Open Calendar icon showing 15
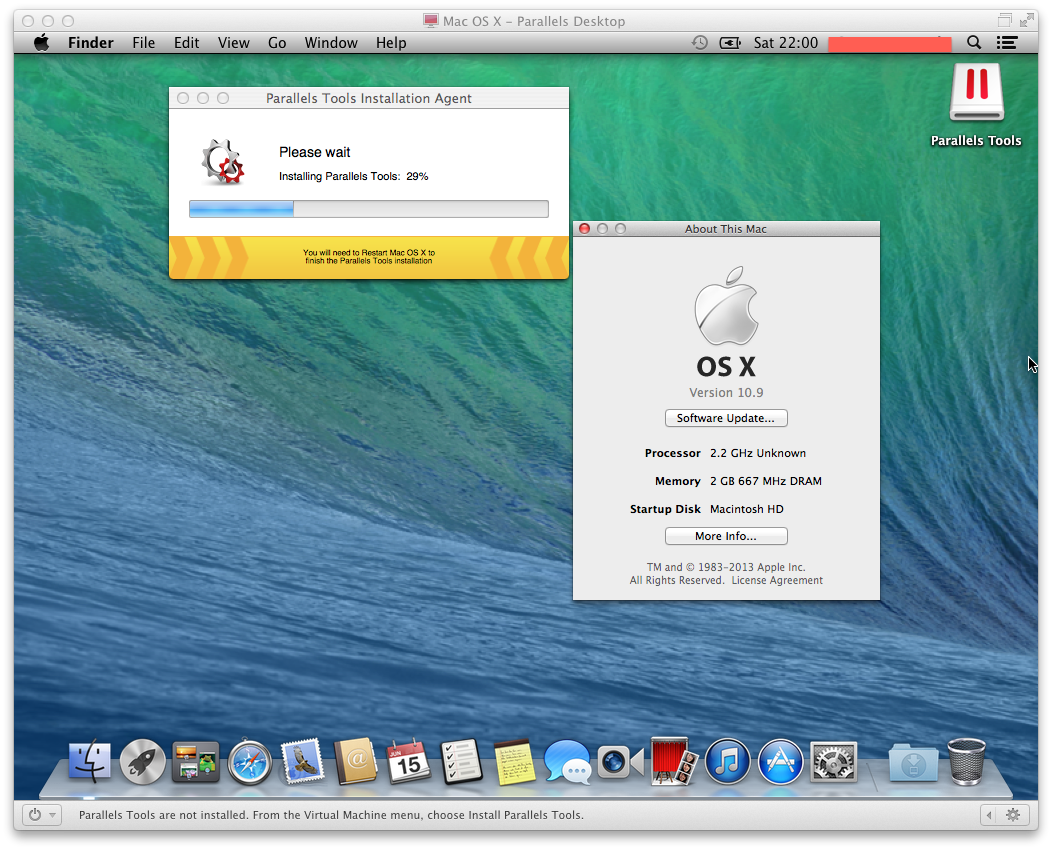This screenshot has height=850, width=1052. click(x=409, y=761)
